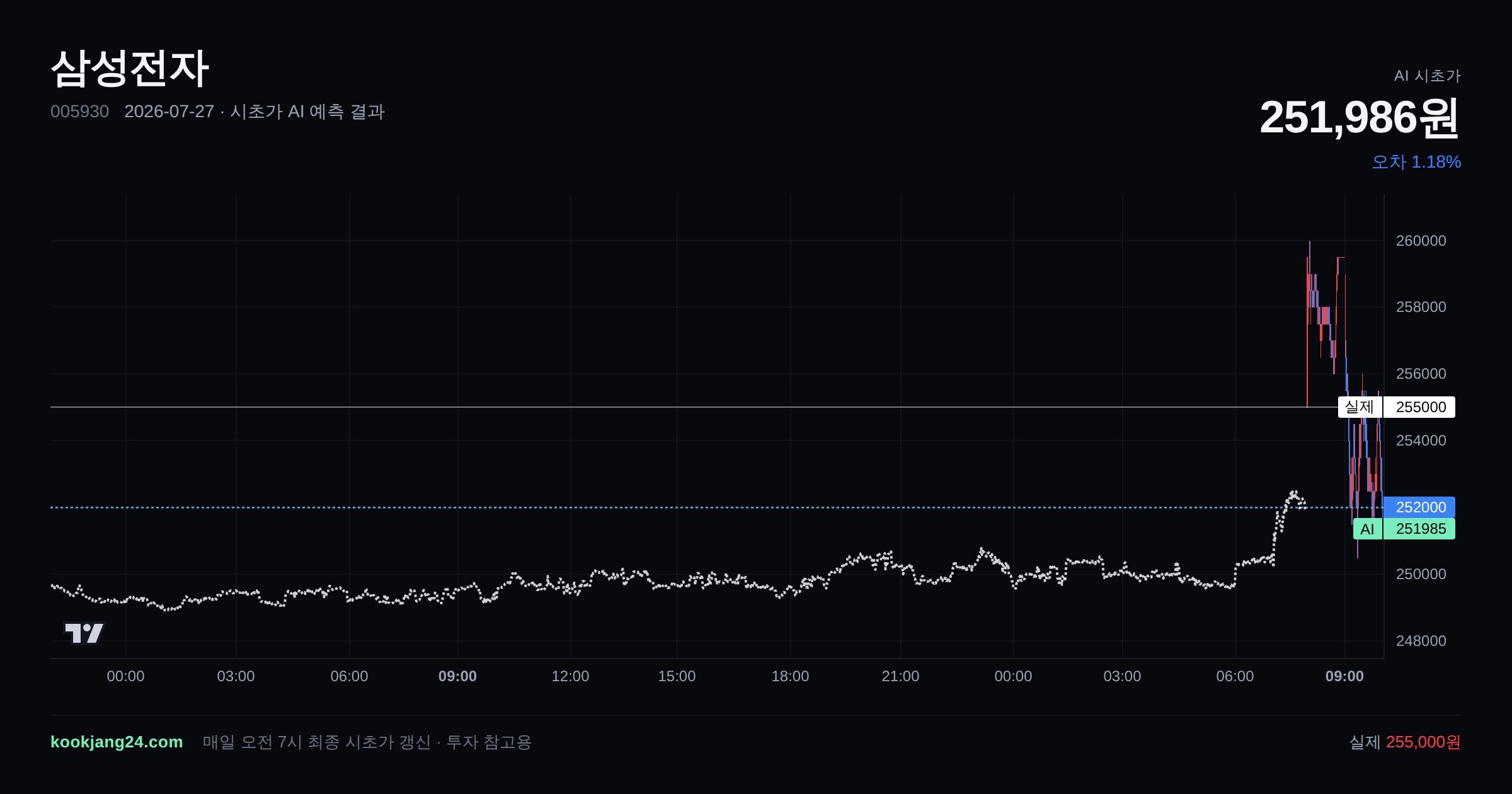Screen dimensions: 1512x794
Task: Click the 18:00 time axis label
Action: [x=790, y=676]
